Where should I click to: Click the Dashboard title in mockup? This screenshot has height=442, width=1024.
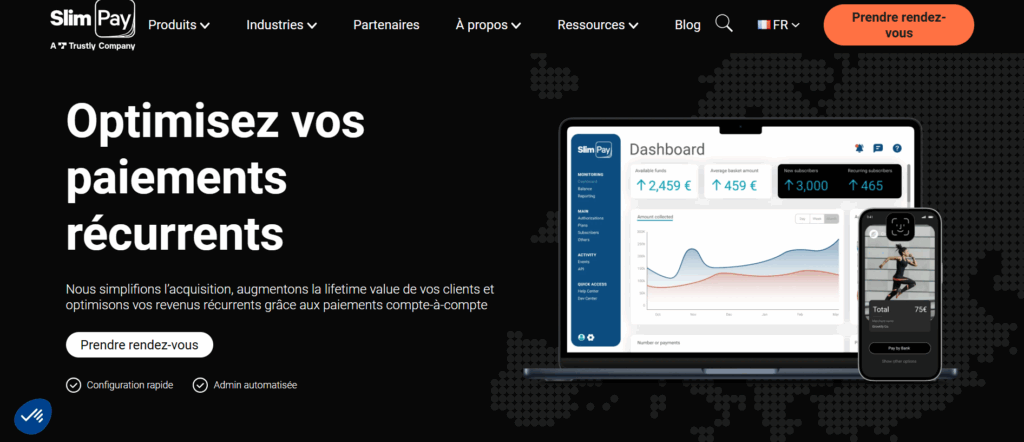667,150
